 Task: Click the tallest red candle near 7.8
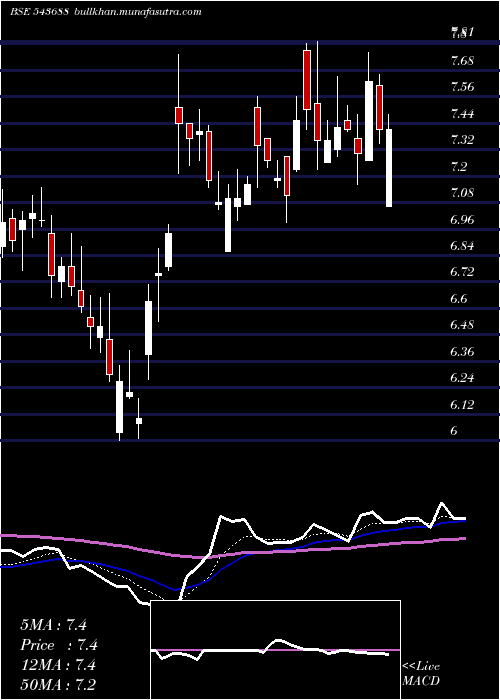point(307,80)
